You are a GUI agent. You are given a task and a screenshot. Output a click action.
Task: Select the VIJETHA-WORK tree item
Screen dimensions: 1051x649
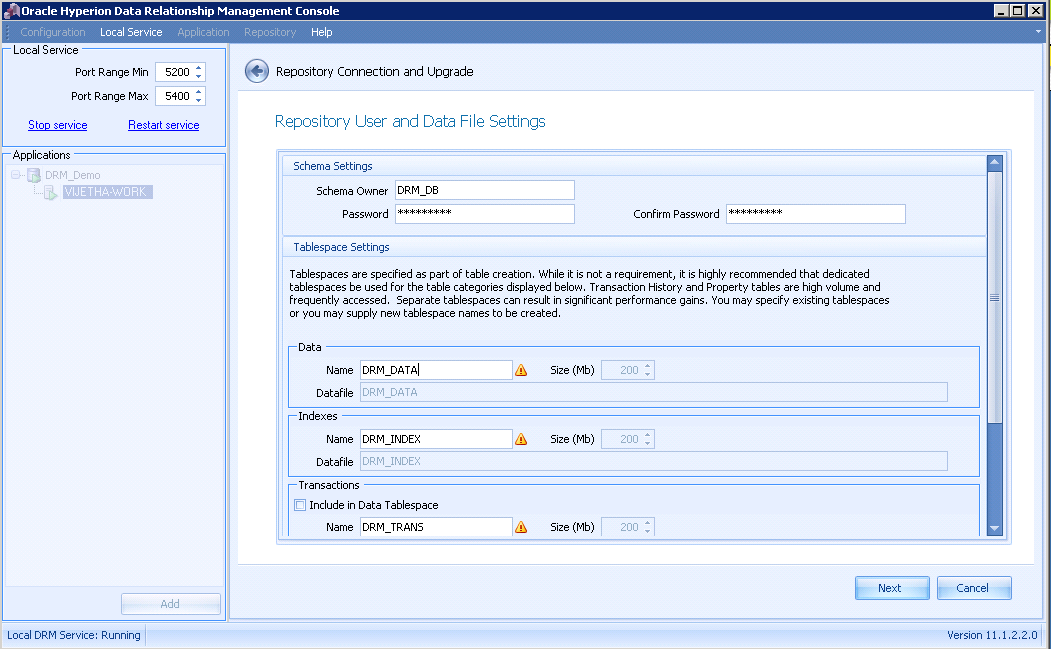(107, 192)
